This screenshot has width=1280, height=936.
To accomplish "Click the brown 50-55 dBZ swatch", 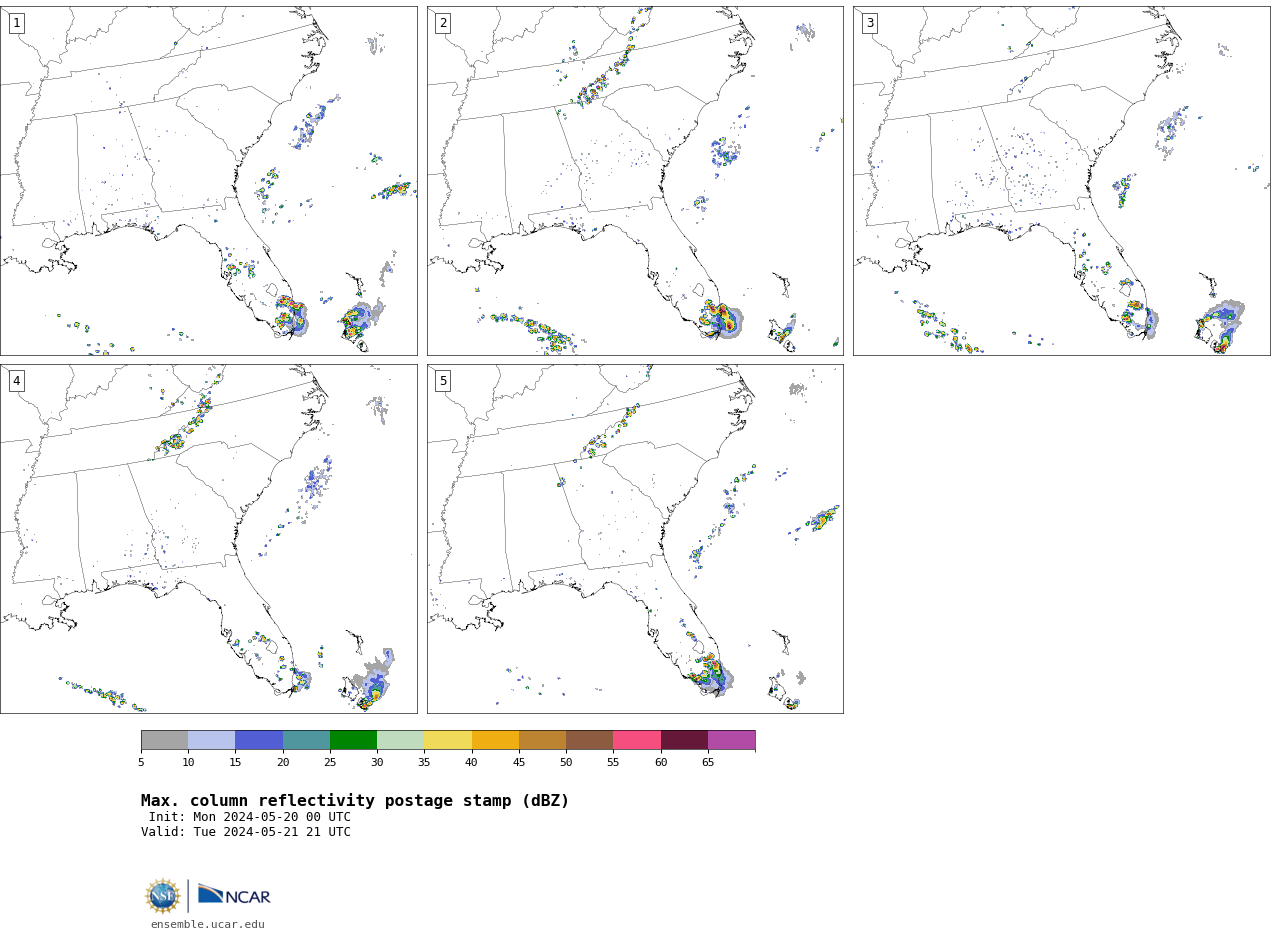I will 590,740.
